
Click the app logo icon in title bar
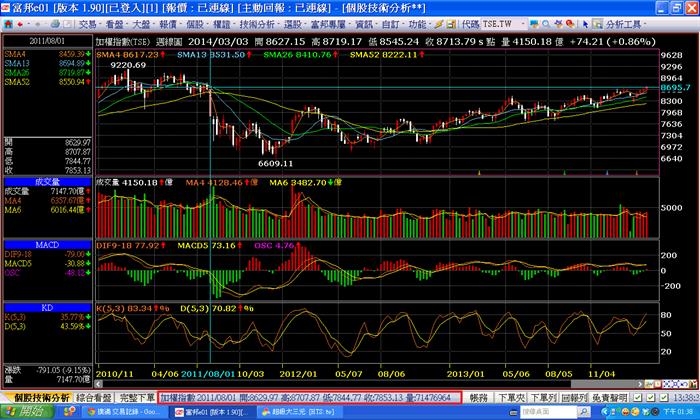[x=7, y=7]
